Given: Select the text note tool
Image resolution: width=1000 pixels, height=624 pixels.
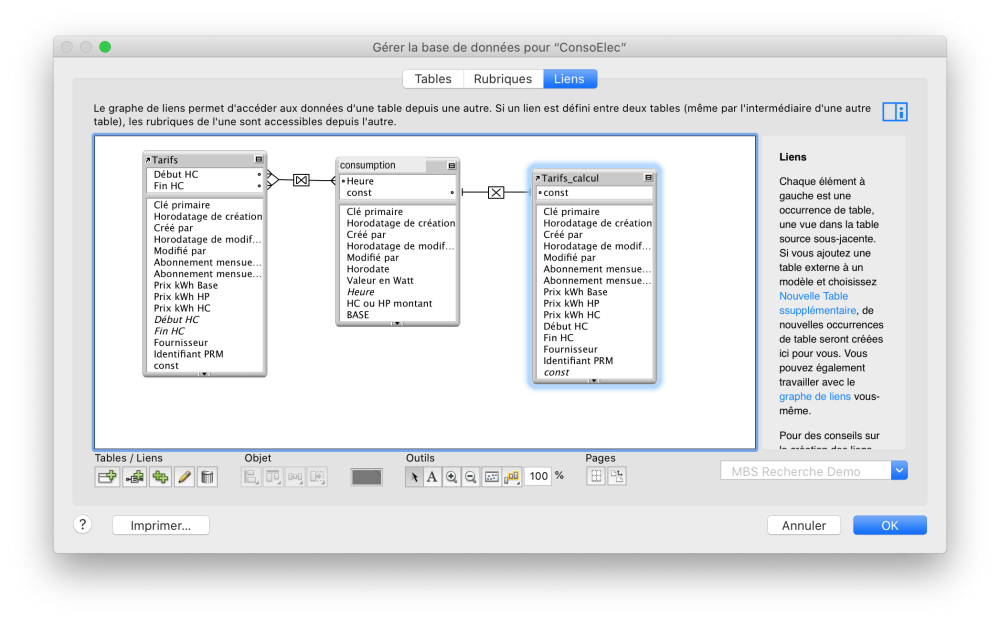Looking at the screenshot, I should click(x=432, y=477).
